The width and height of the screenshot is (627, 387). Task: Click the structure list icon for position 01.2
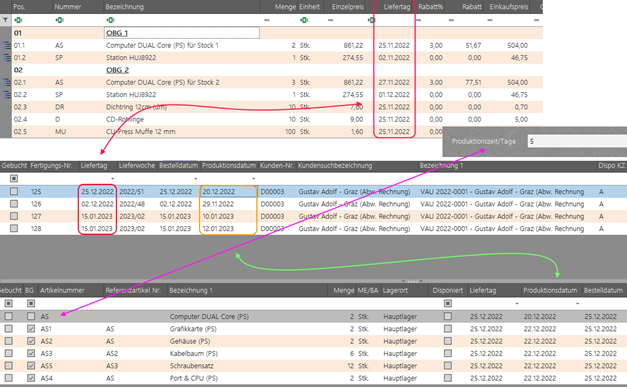pyautogui.click(x=6, y=58)
